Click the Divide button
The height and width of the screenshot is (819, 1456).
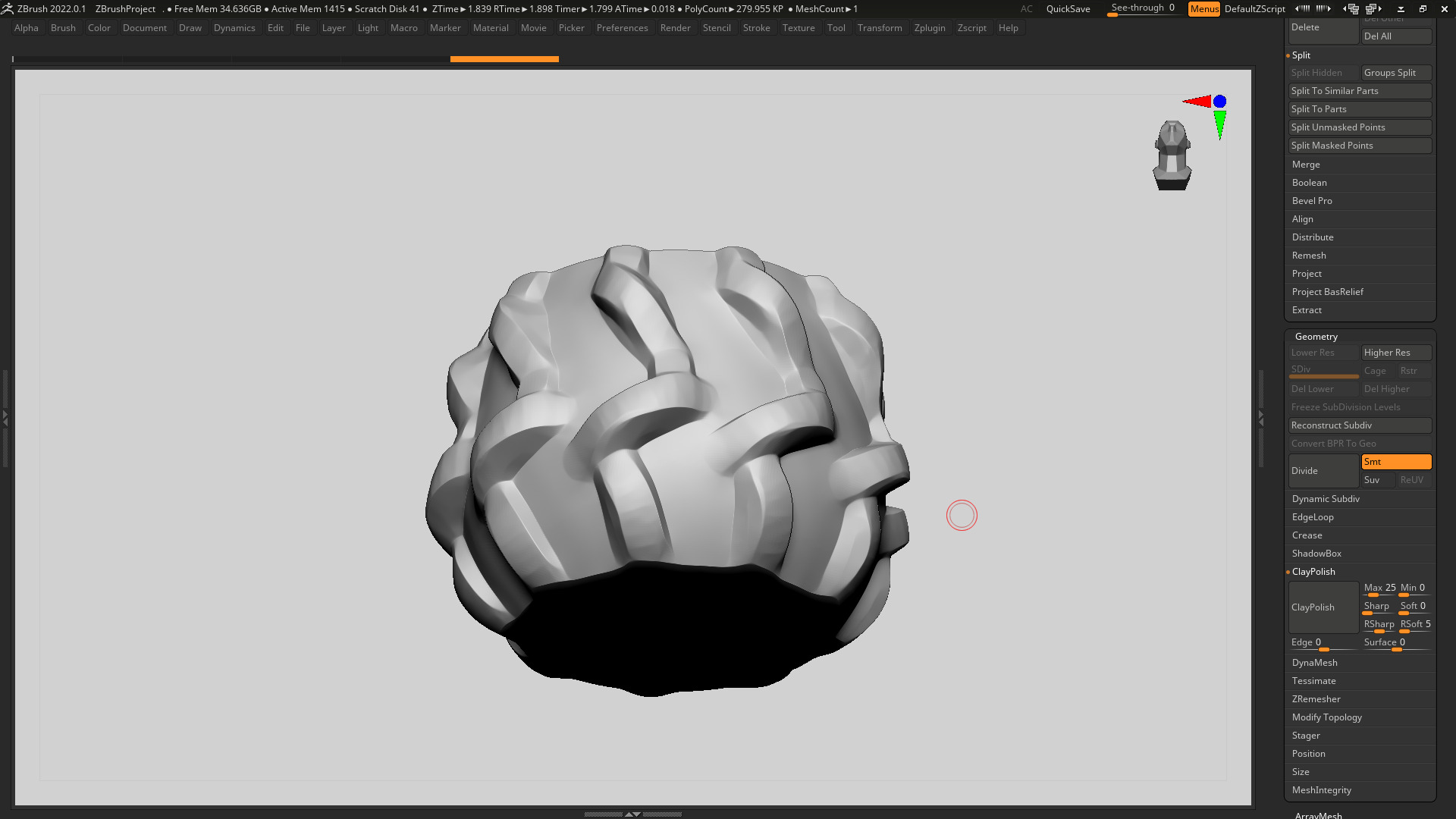[x=1323, y=471]
